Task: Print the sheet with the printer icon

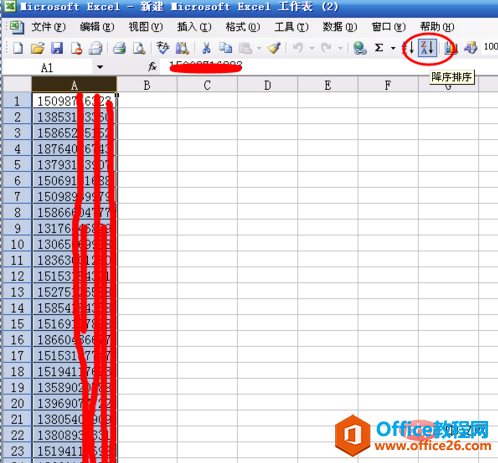Action: click(x=119, y=48)
